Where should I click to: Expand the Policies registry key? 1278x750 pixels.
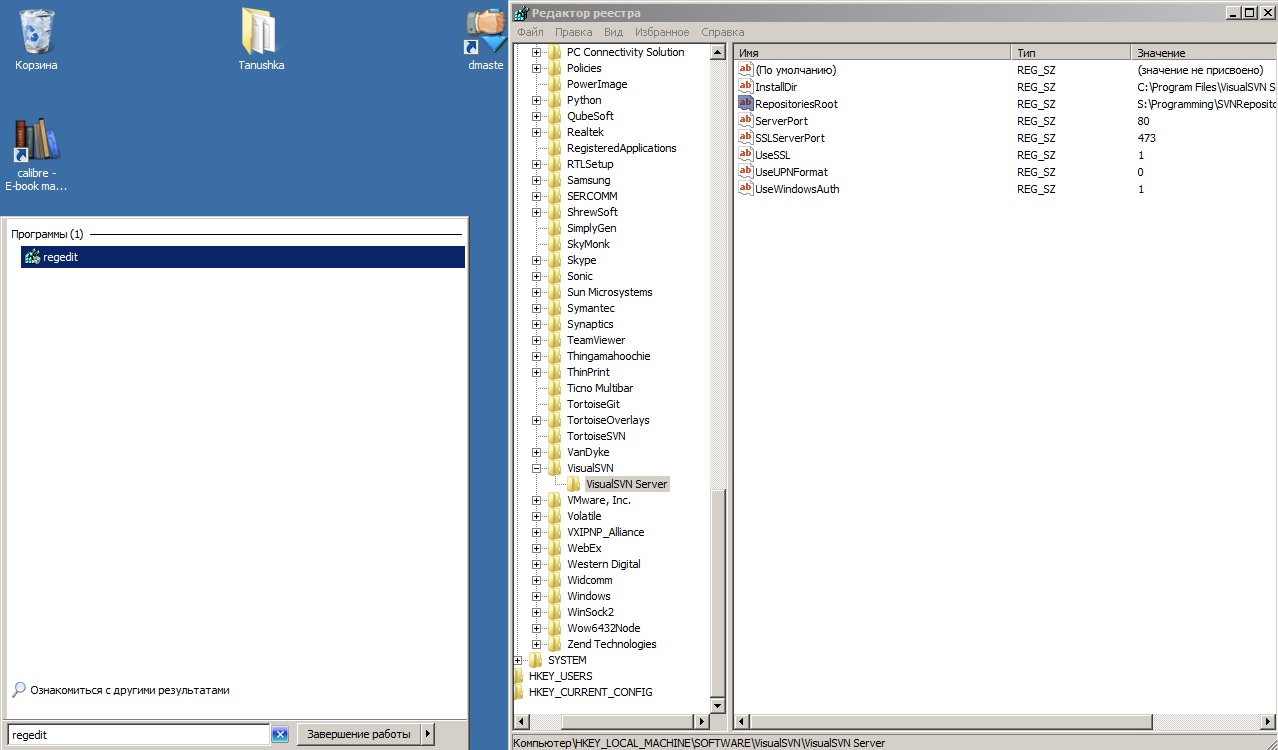coord(537,68)
